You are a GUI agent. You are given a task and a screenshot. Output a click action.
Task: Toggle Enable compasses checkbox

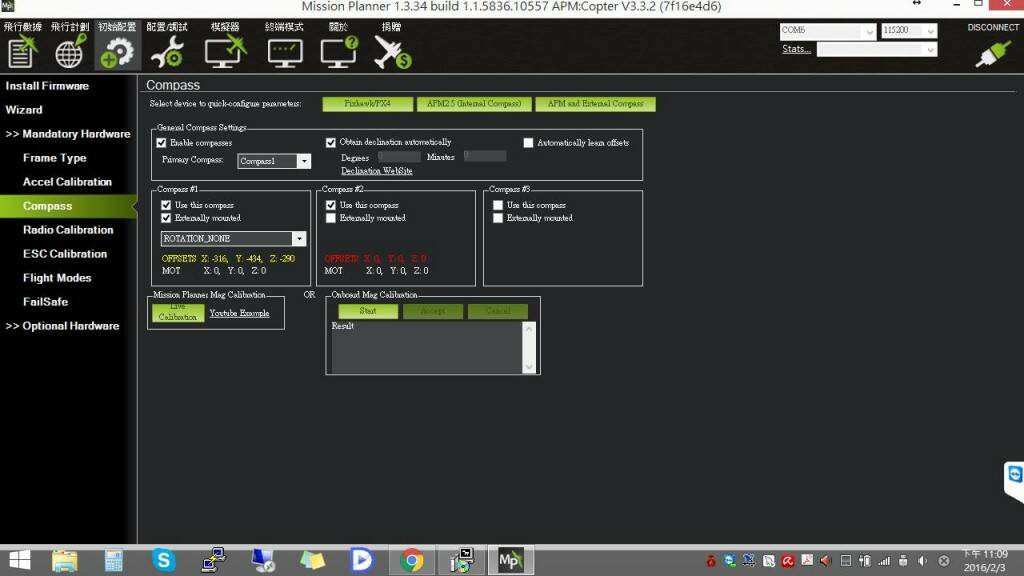pyautogui.click(x=161, y=142)
